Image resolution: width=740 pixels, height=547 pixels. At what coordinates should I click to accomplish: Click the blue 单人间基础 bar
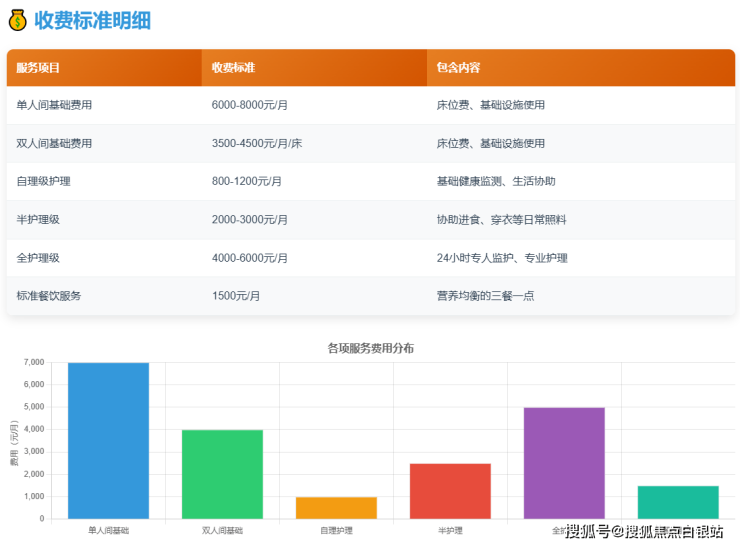(108, 440)
